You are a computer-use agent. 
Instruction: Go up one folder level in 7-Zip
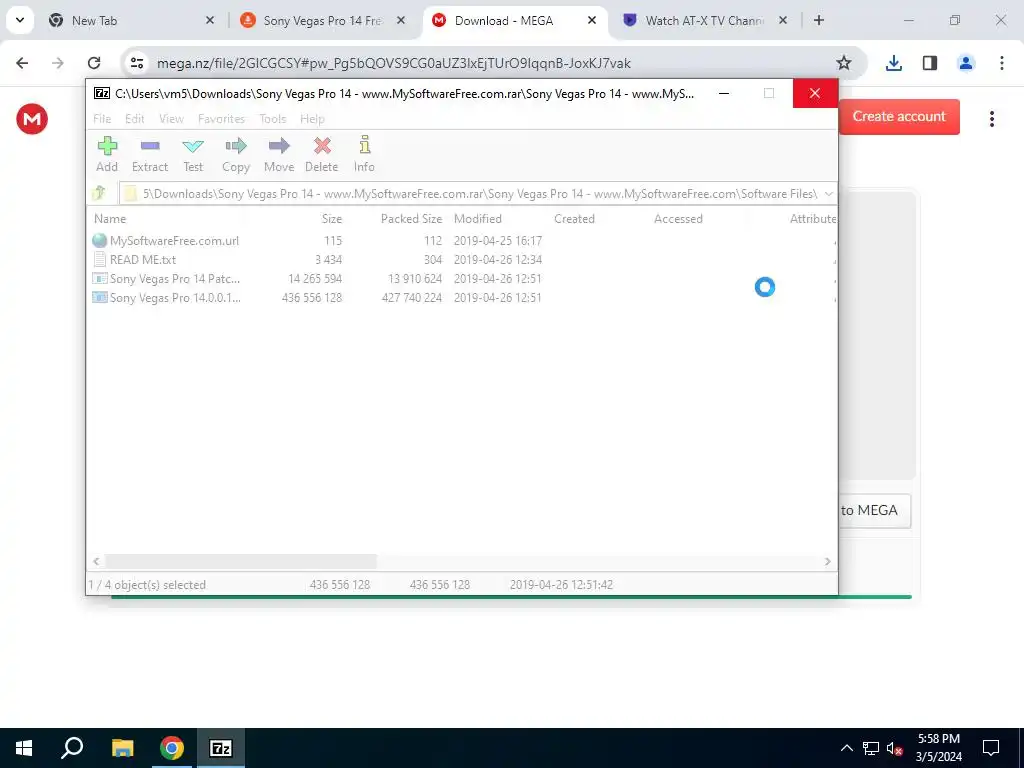[x=99, y=193]
